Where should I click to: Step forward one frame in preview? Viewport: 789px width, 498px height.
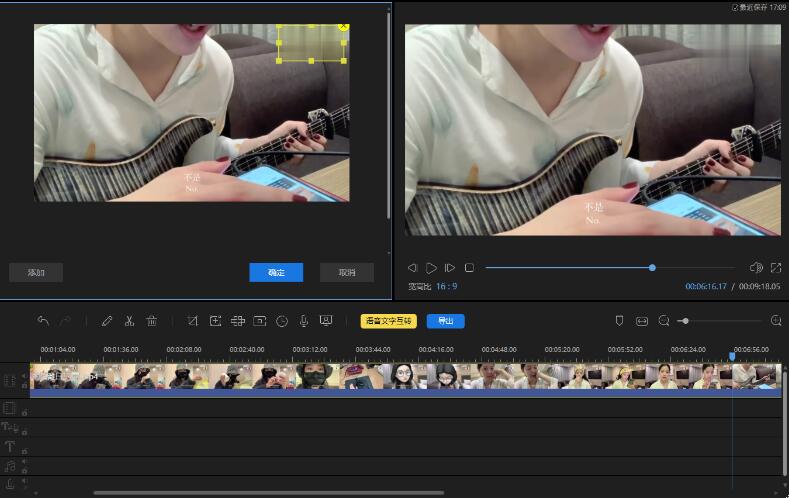450,268
